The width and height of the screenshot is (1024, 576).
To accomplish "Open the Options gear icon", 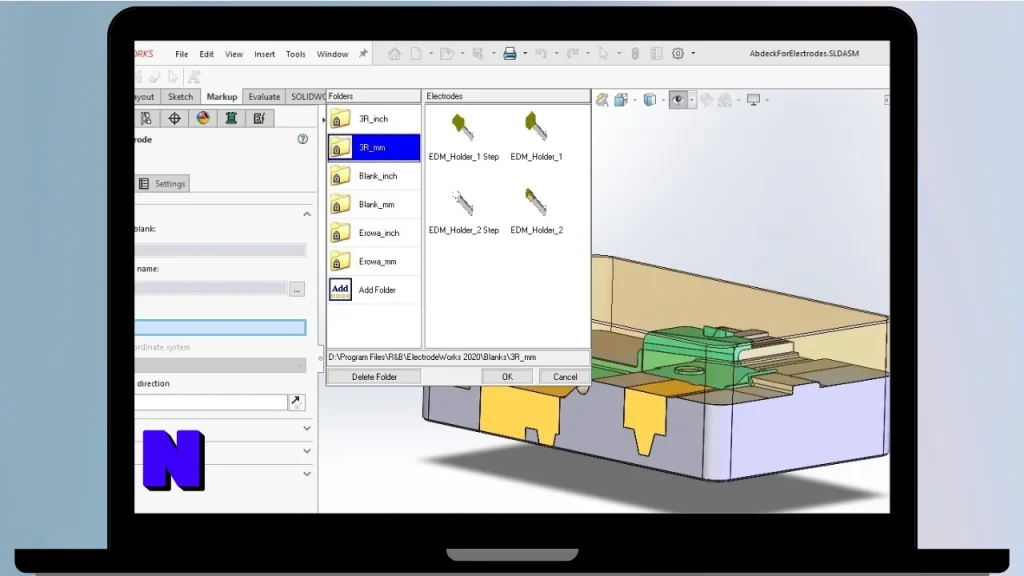I will click(x=678, y=54).
